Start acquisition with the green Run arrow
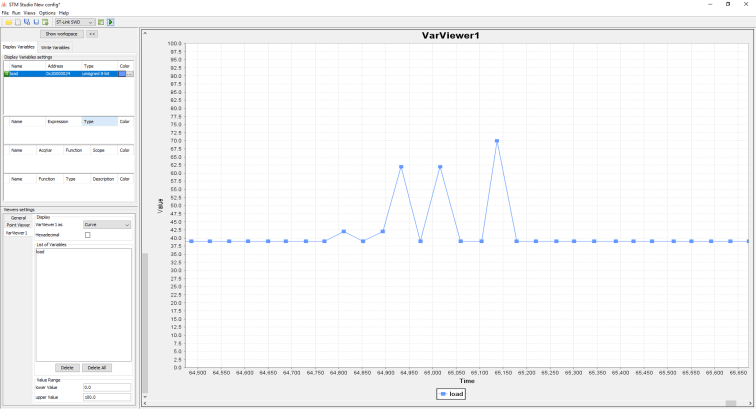This screenshot has height=409, width=756. coord(111,21)
